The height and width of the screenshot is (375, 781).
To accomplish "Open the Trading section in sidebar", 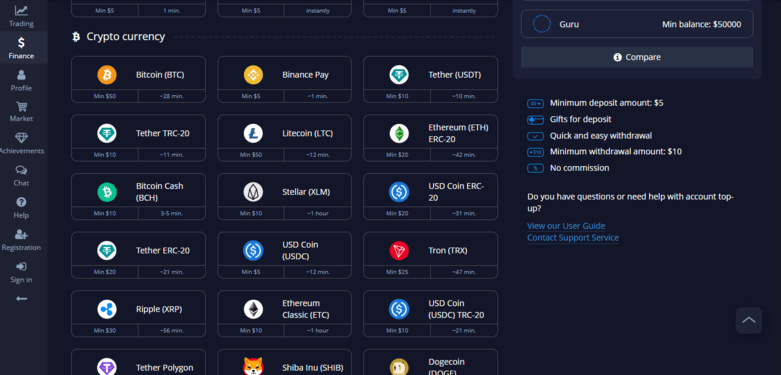I will [21, 16].
